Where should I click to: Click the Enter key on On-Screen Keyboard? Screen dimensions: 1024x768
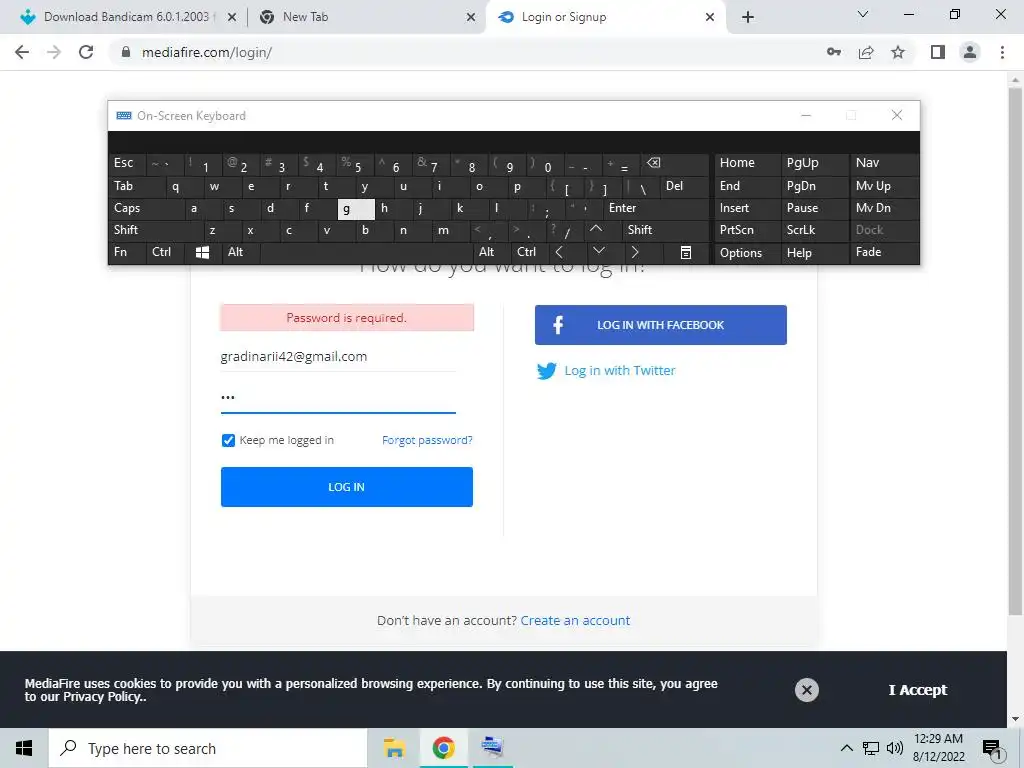point(656,208)
